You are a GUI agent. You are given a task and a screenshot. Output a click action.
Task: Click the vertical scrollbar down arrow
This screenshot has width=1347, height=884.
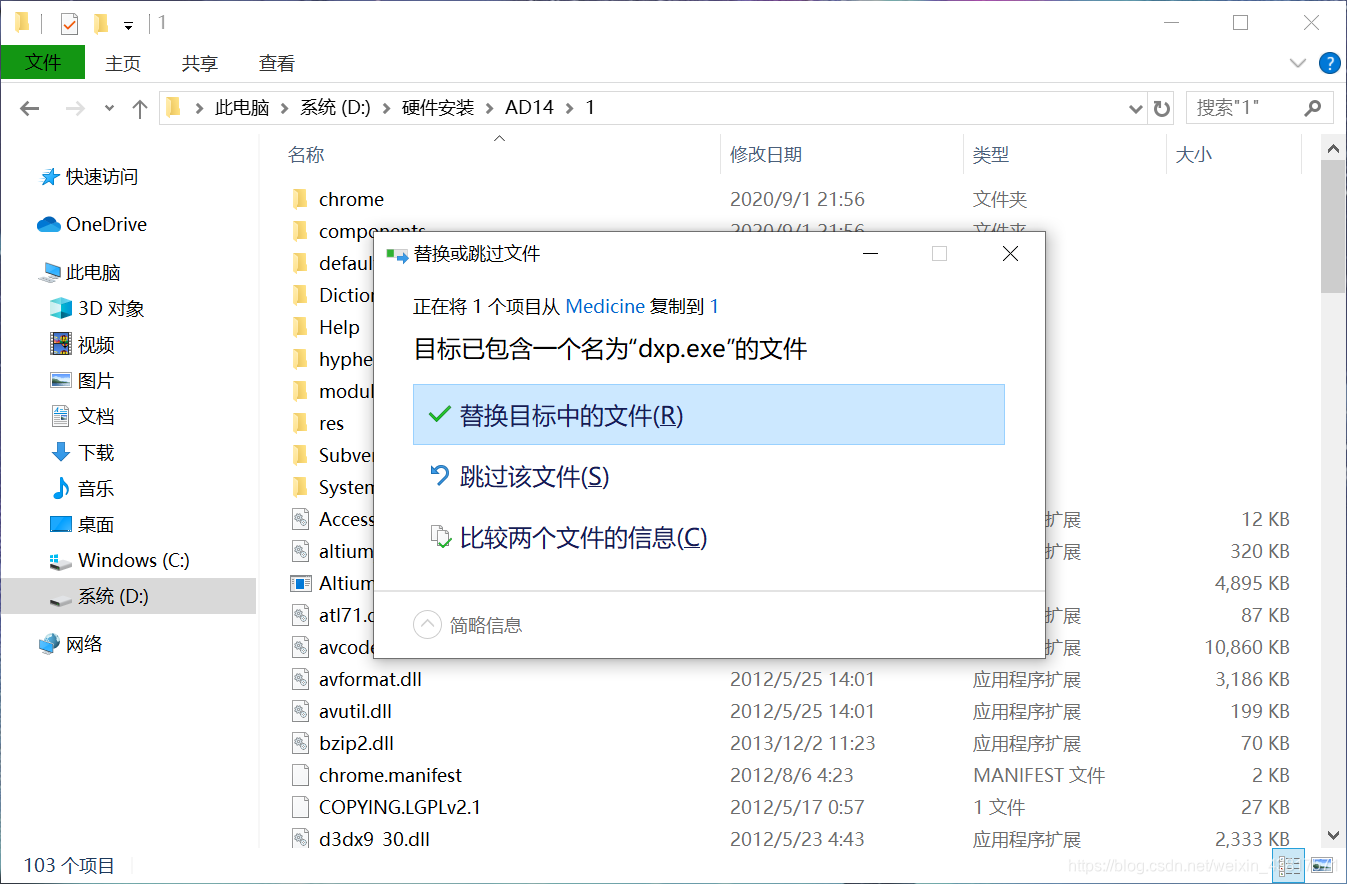1333,835
